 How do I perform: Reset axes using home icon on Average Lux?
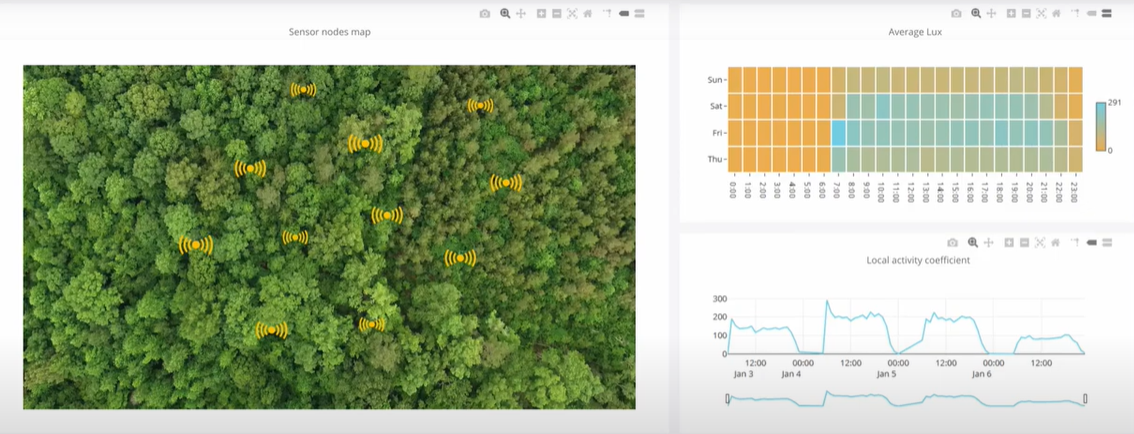click(1057, 14)
